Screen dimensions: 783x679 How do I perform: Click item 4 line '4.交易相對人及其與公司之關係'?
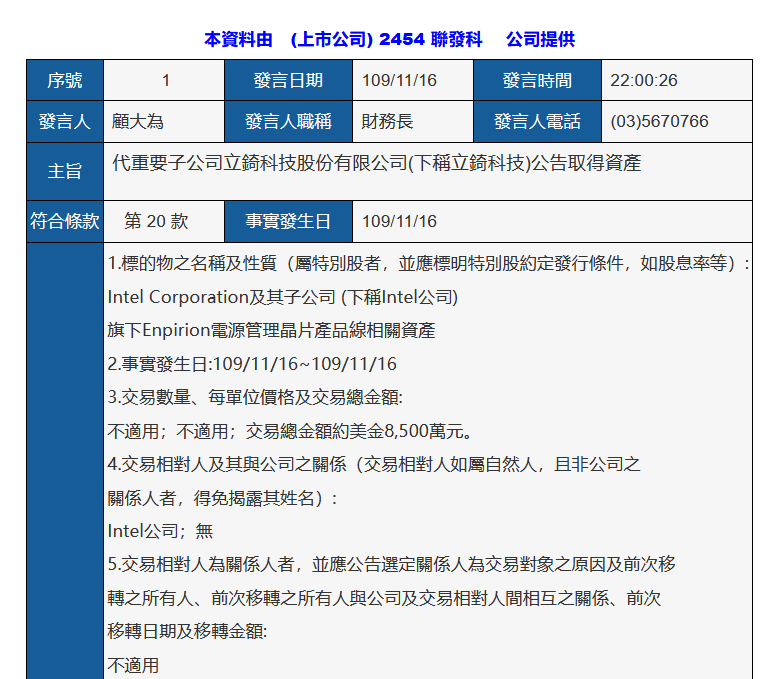pyautogui.click(x=374, y=464)
